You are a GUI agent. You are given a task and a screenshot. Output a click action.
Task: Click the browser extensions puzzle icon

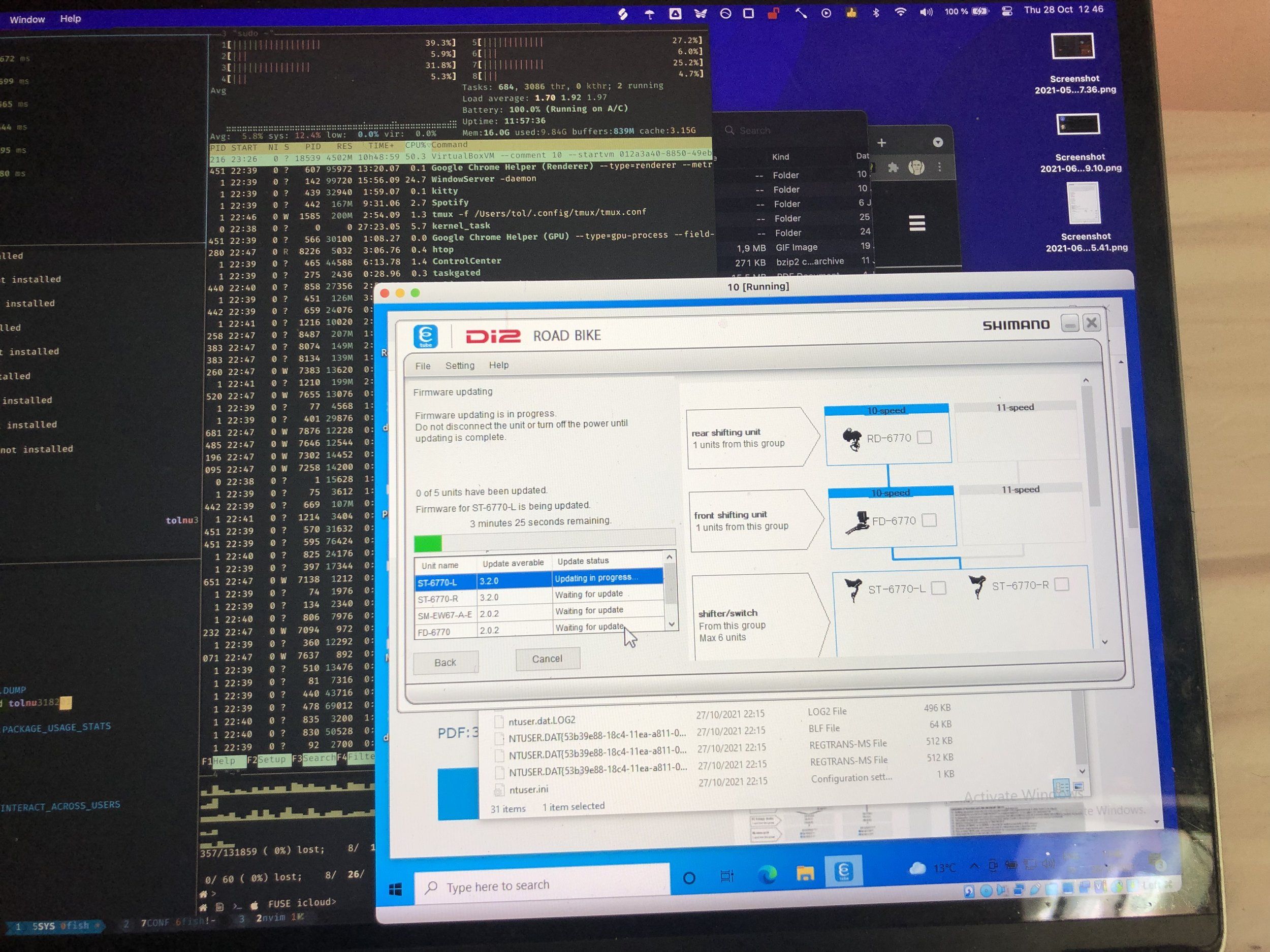[x=894, y=168]
